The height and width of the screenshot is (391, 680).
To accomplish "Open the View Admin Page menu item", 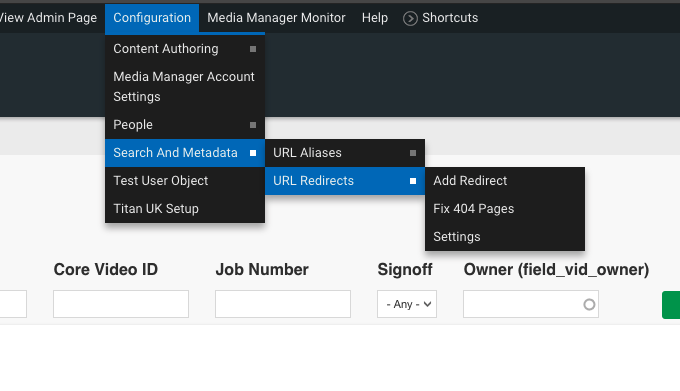I will (x=48, y=18).
